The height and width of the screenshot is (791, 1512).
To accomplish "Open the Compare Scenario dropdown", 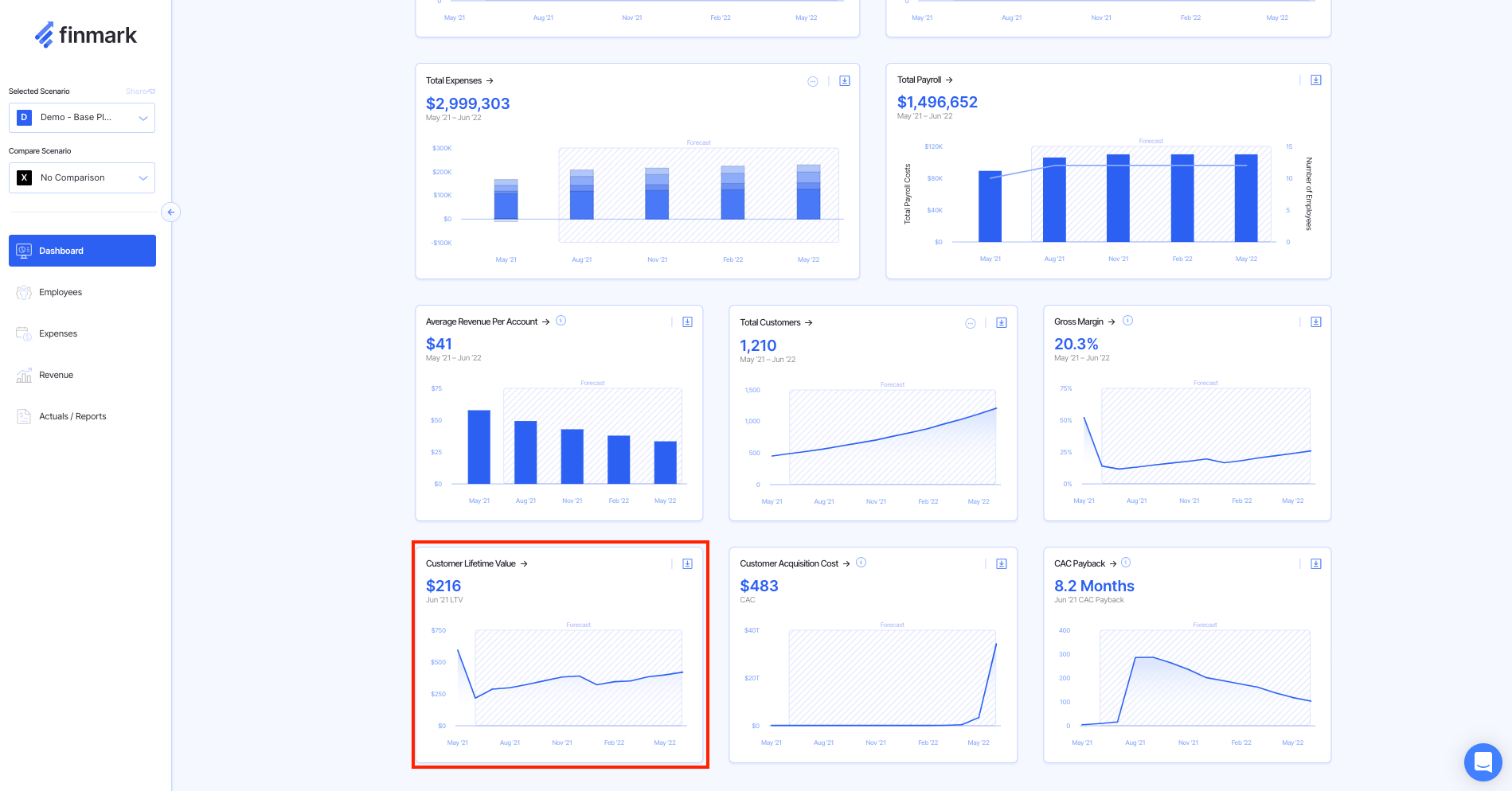I will [82, 178].
